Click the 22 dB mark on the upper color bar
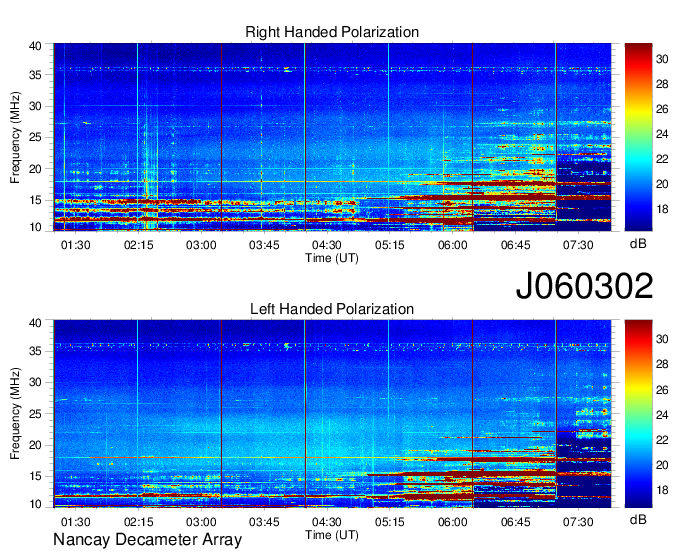The image size is (680, 552). coord(662,159)
